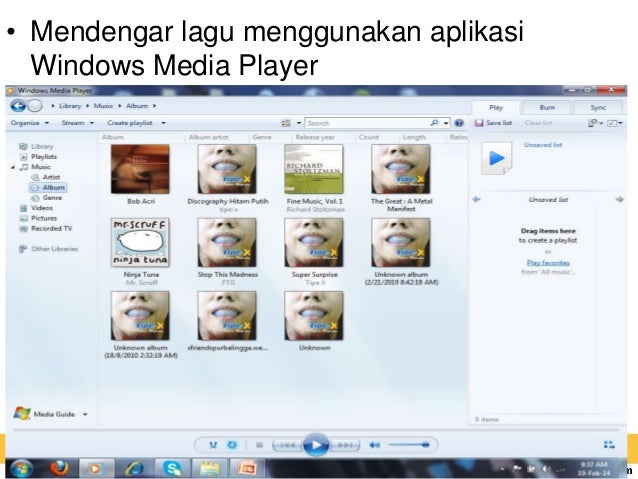
Task: Click the playback seek bar
Action: [x=316, y=430]
